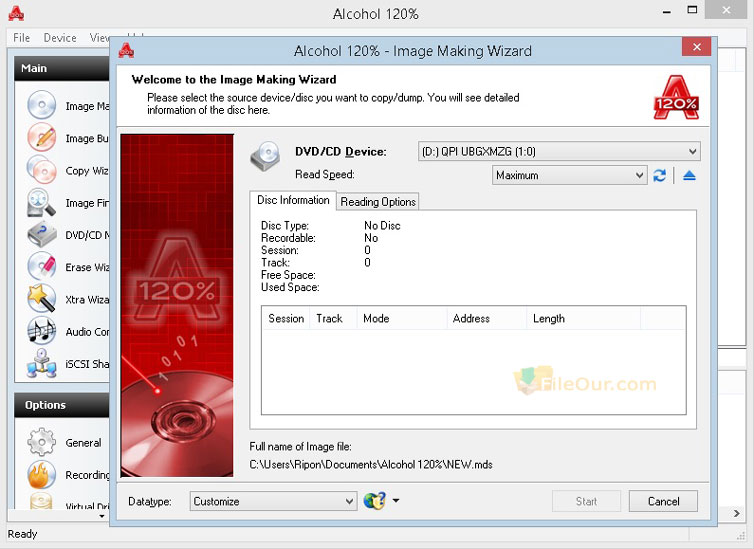Click the Cancel button
The image size is (754, 549).
pyautogui.click(x=663, y=501)
